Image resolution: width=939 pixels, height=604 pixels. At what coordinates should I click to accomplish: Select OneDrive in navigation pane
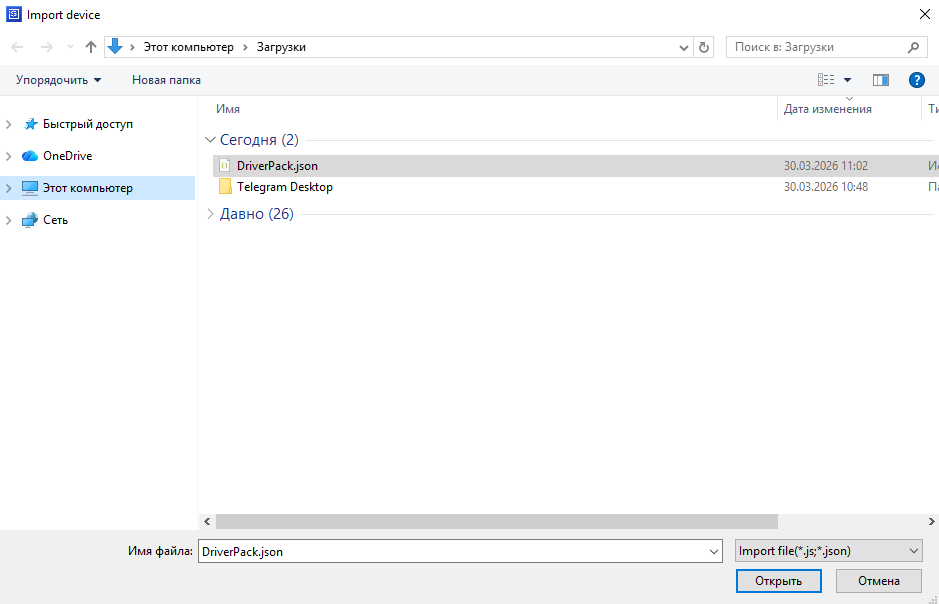tap(68, 156)
